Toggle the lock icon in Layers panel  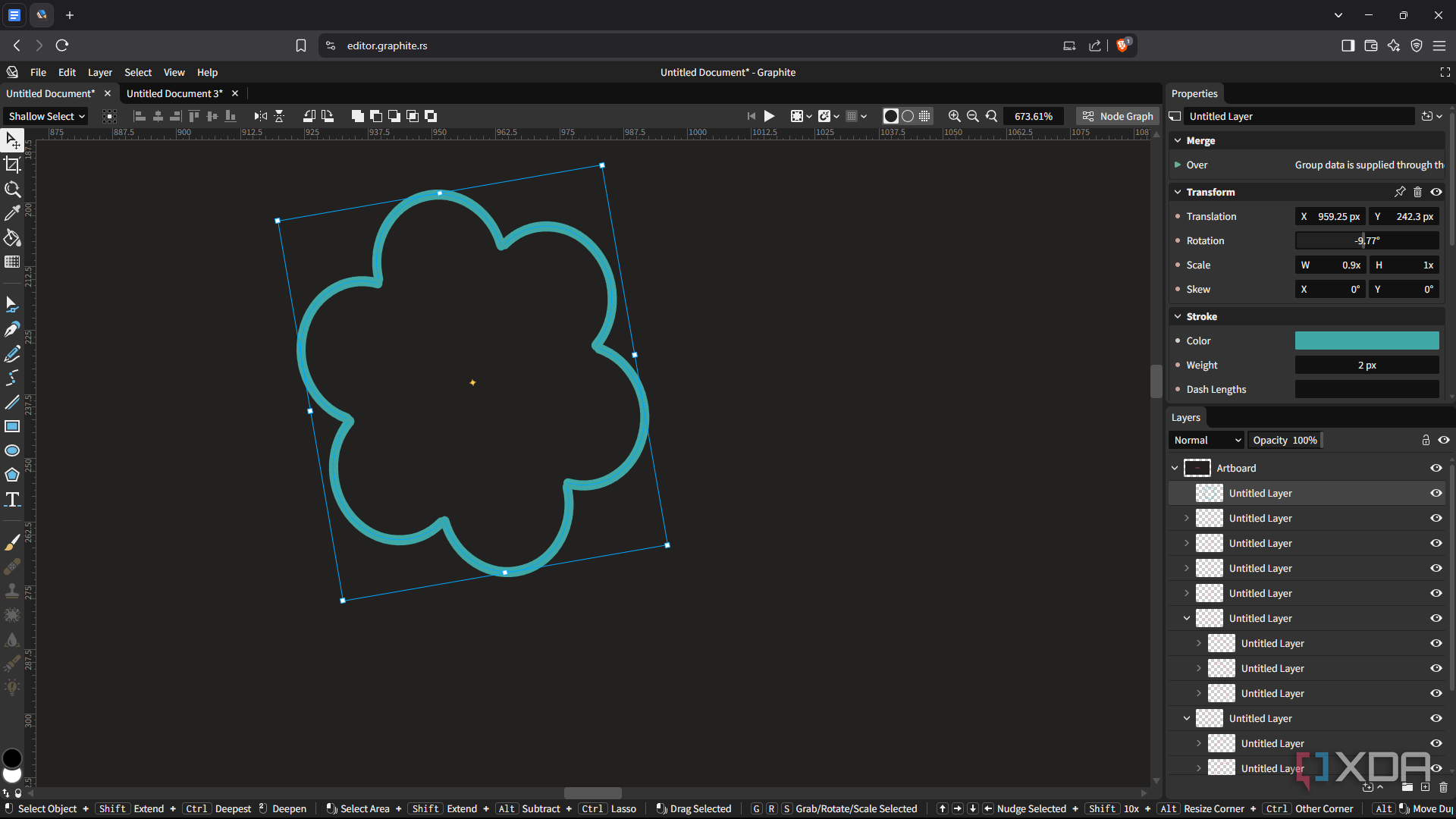pyautogui.click(x=1426, y=440)
